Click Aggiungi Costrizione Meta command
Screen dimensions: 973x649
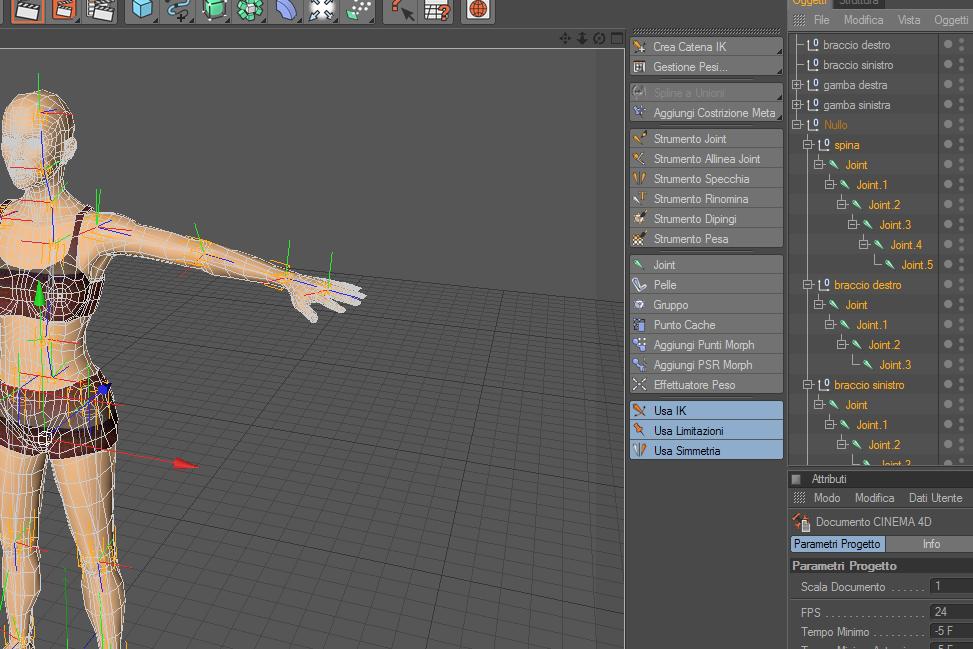coord(706,113)
